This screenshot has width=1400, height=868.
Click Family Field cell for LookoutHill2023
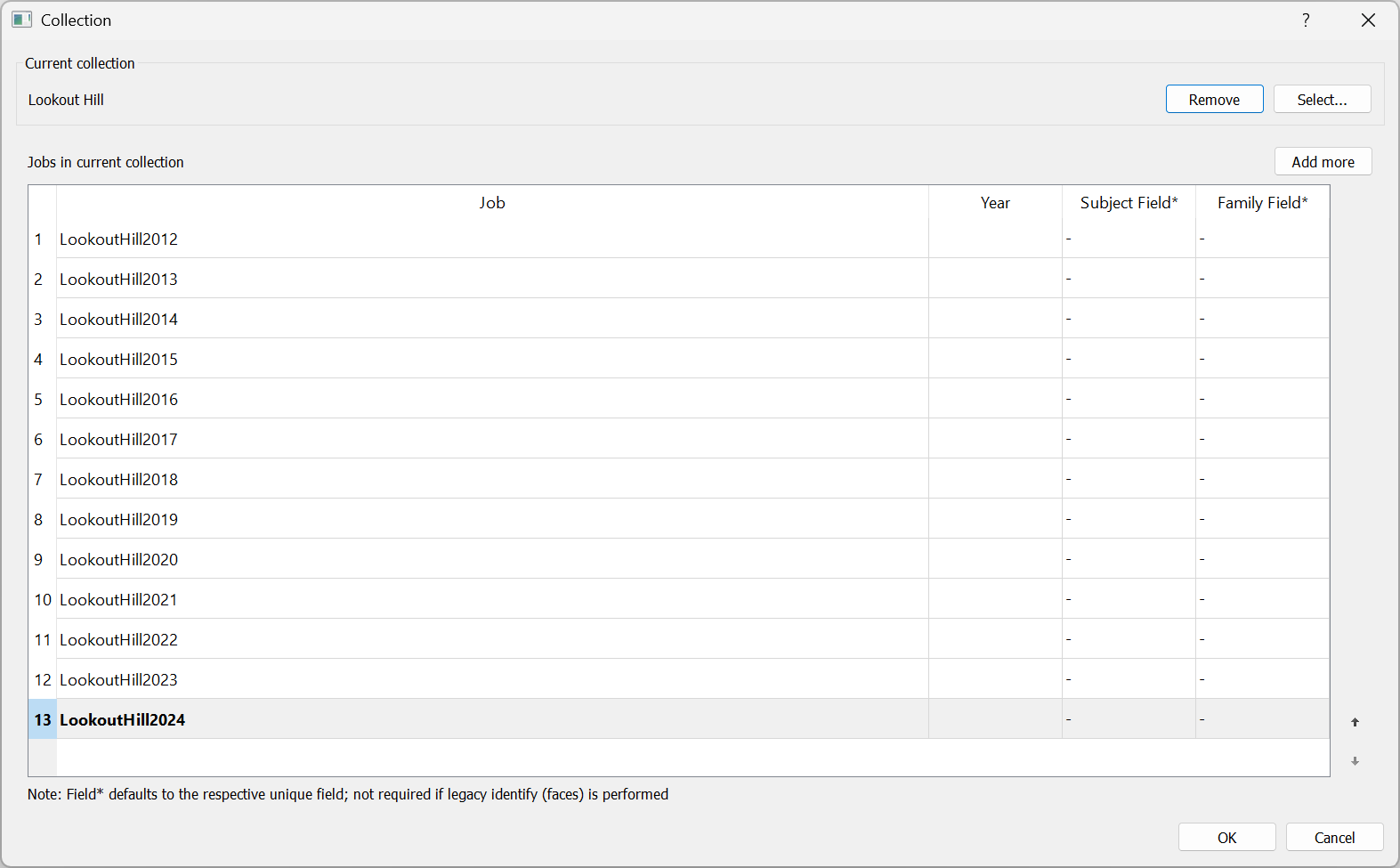click(x=1262, y=679)
